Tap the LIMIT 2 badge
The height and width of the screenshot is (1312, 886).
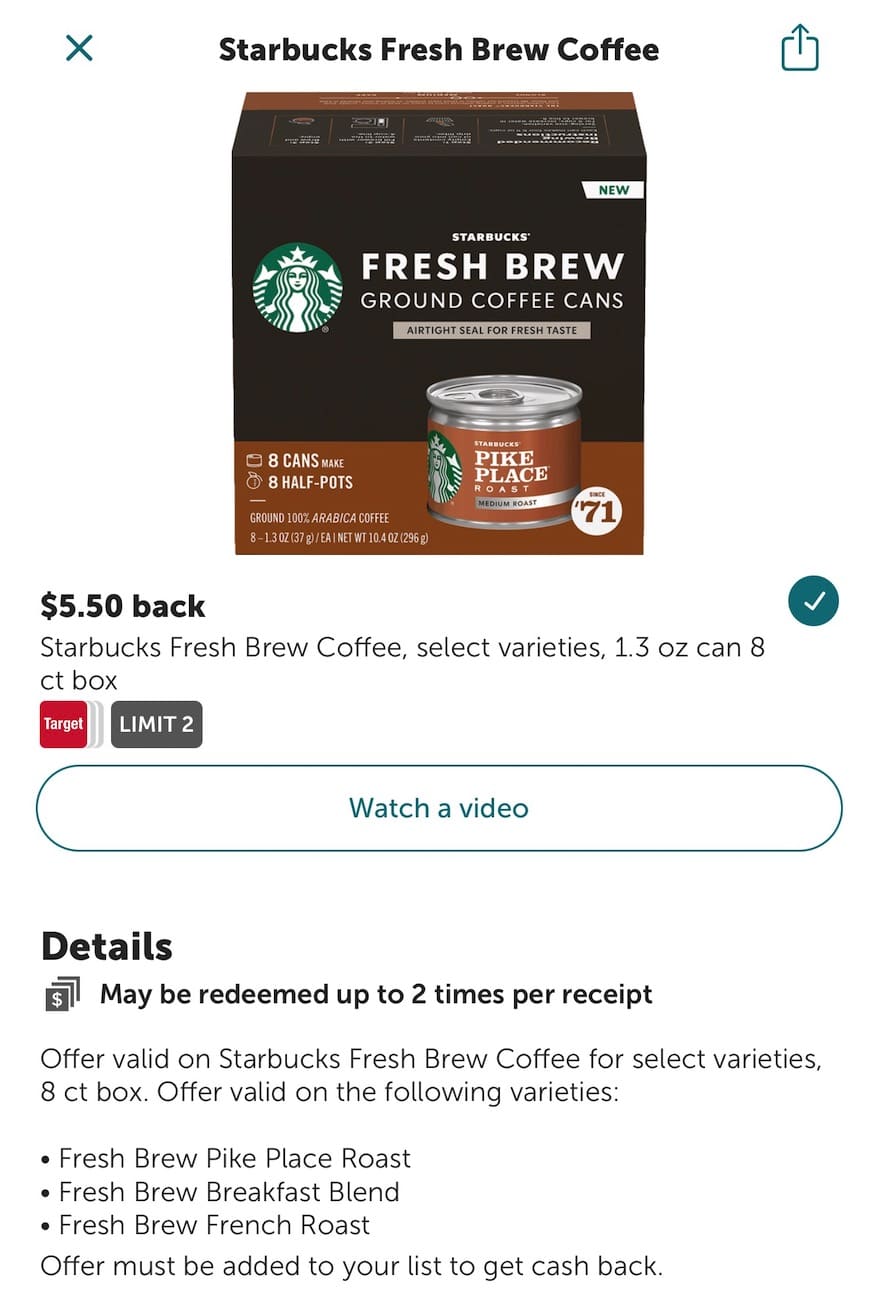click(x=157, y=724)
